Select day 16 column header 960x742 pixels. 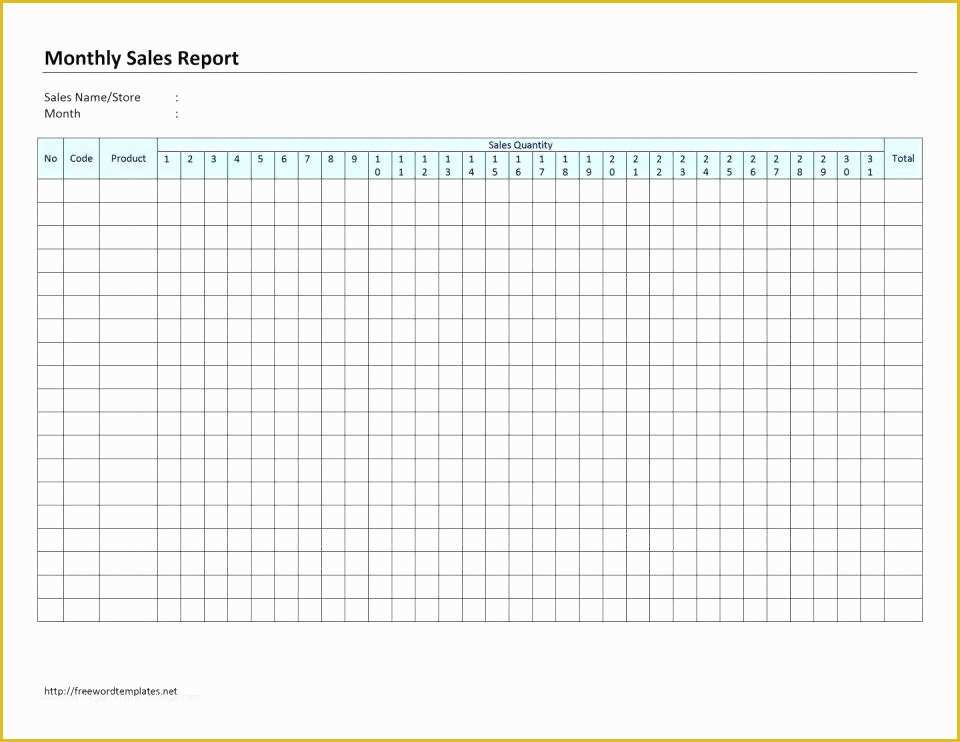520,165
